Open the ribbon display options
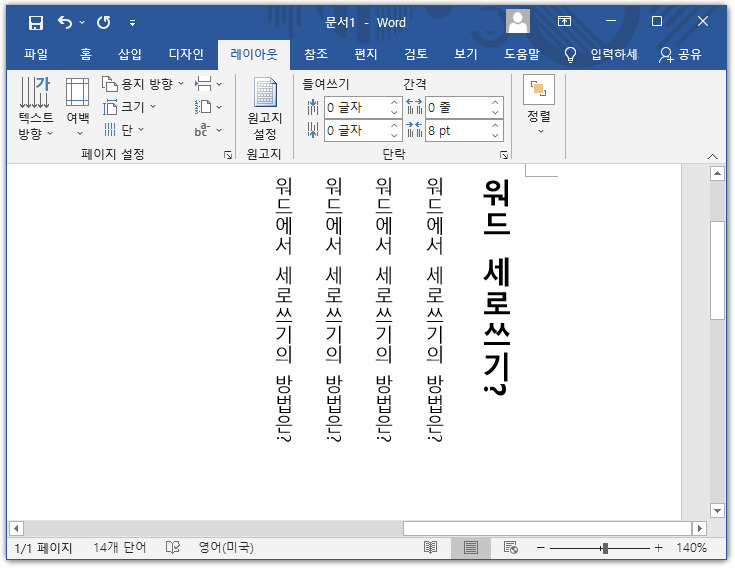 (x=564, y=22)
